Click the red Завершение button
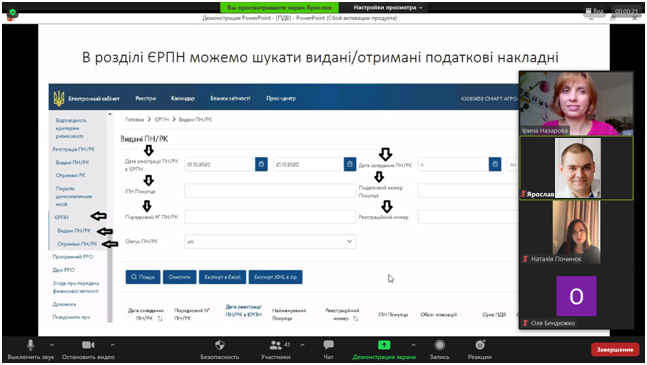Screen dimensions: 647x365 [615, 350]
